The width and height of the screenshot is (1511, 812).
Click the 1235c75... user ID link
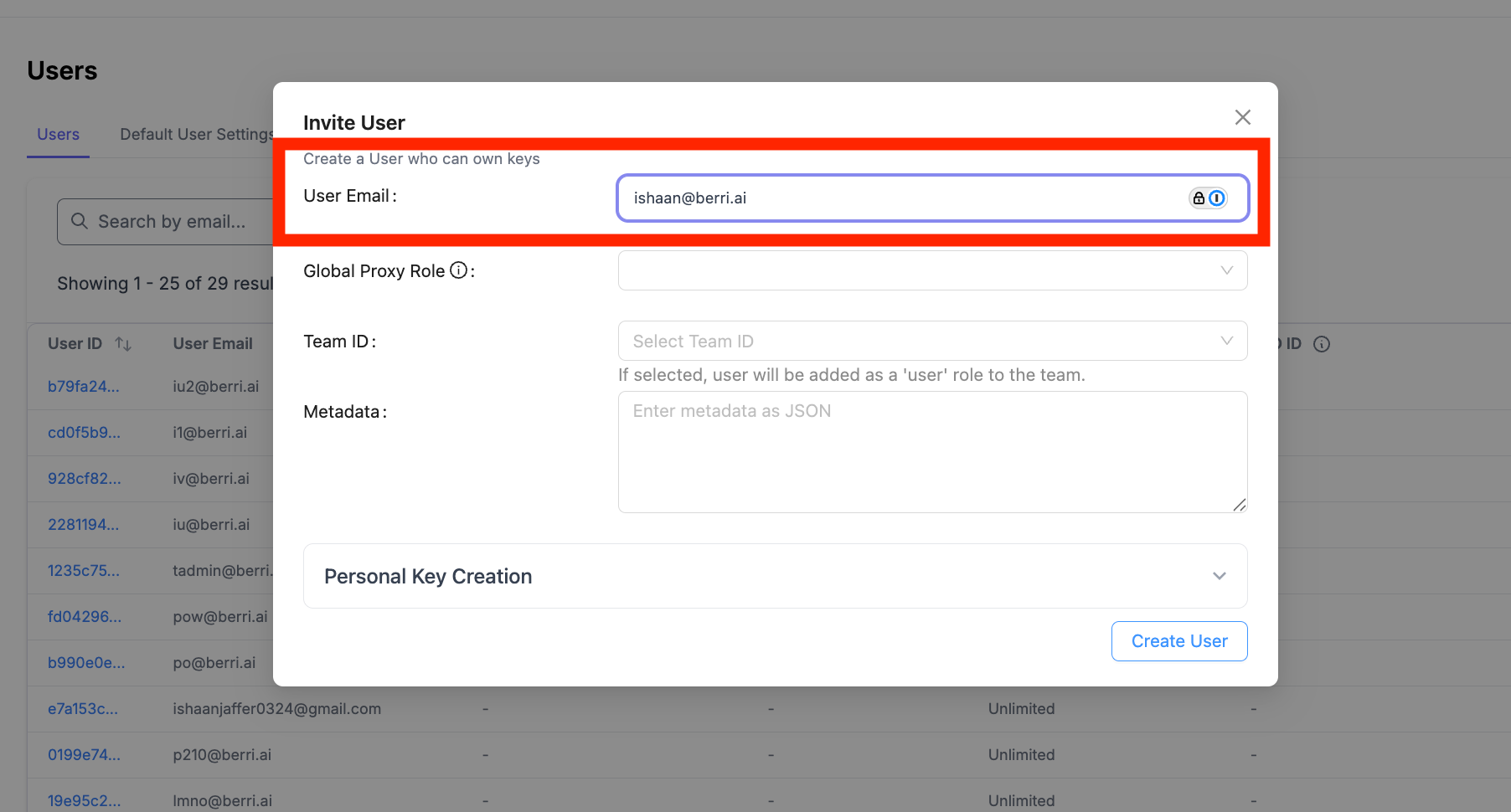tap(84, 570)
